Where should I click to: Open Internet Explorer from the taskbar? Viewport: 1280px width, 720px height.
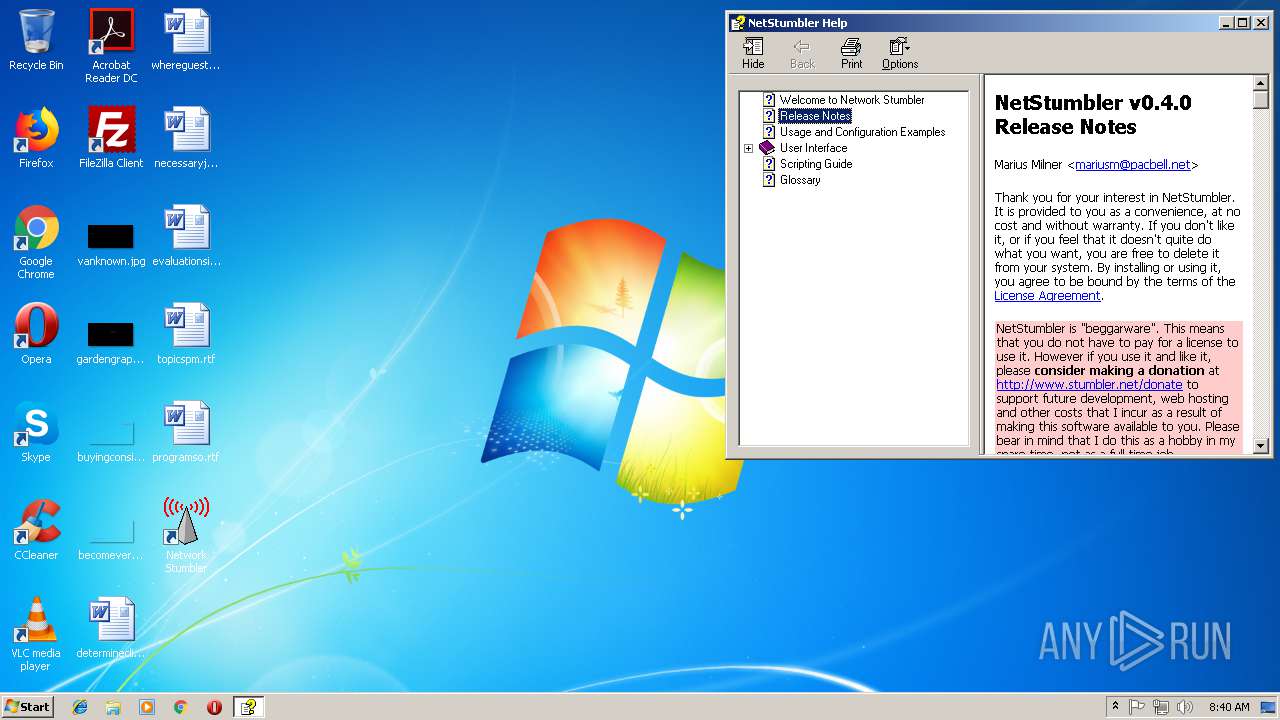click(80, 707)
